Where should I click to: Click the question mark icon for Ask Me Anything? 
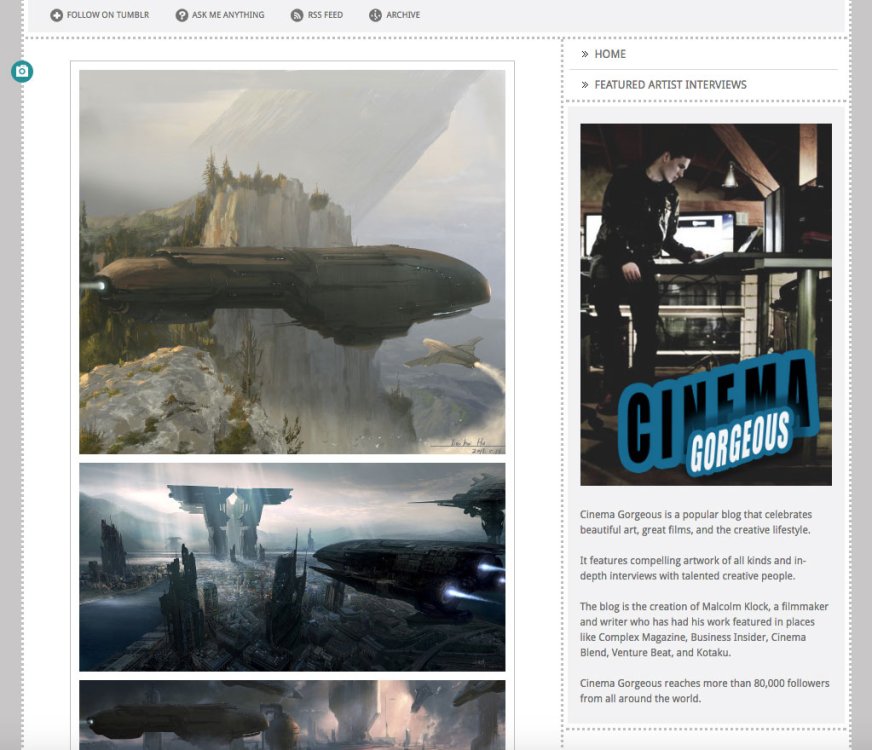pyautogui.click(x=181, y=15)
